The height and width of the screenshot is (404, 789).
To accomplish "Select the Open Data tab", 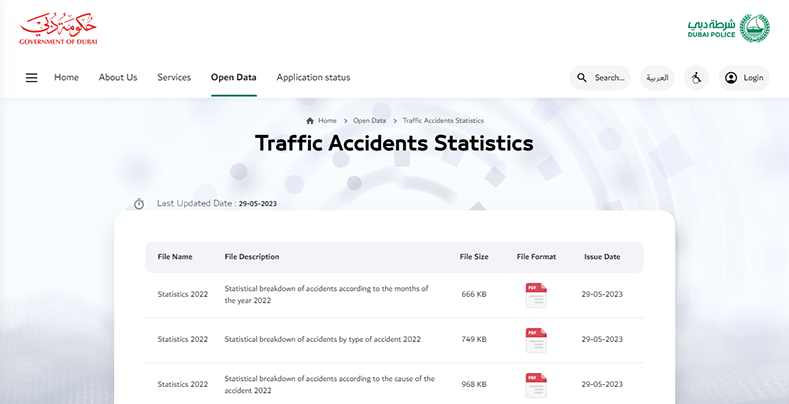I will point(233,78).
